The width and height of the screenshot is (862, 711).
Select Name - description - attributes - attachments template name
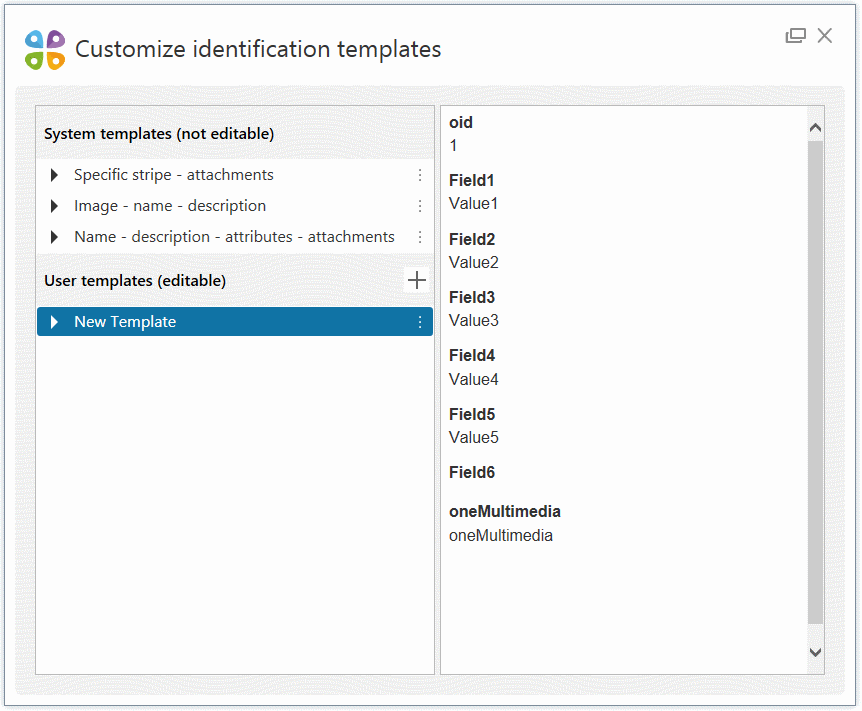(x=234, y=237)
